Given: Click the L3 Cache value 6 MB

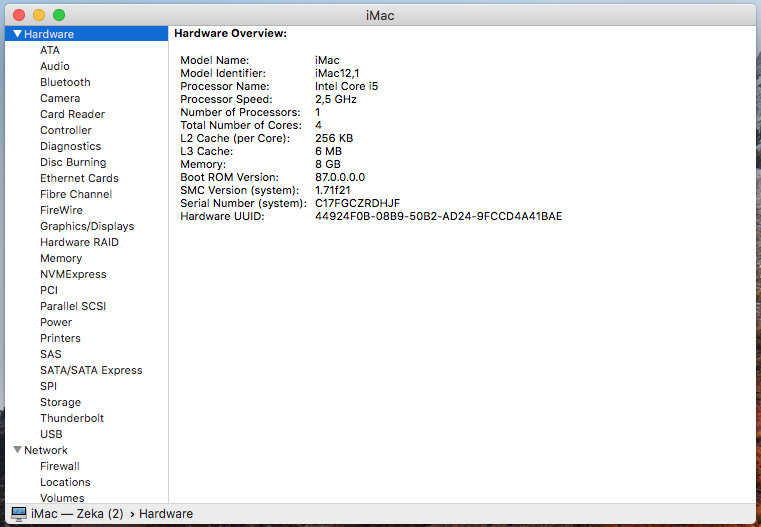Looking at the screenshot, I should tap(328, 151).
